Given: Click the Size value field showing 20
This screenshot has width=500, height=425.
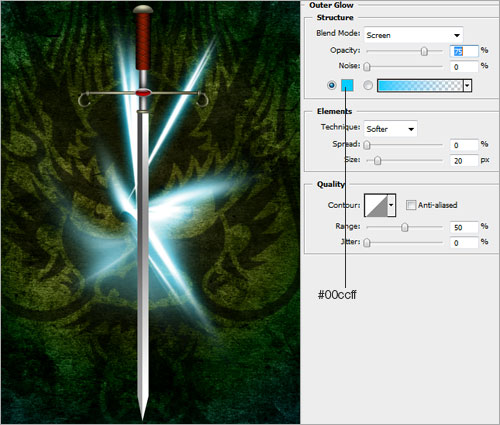Looking at the screenshot, I should [464, 161].
